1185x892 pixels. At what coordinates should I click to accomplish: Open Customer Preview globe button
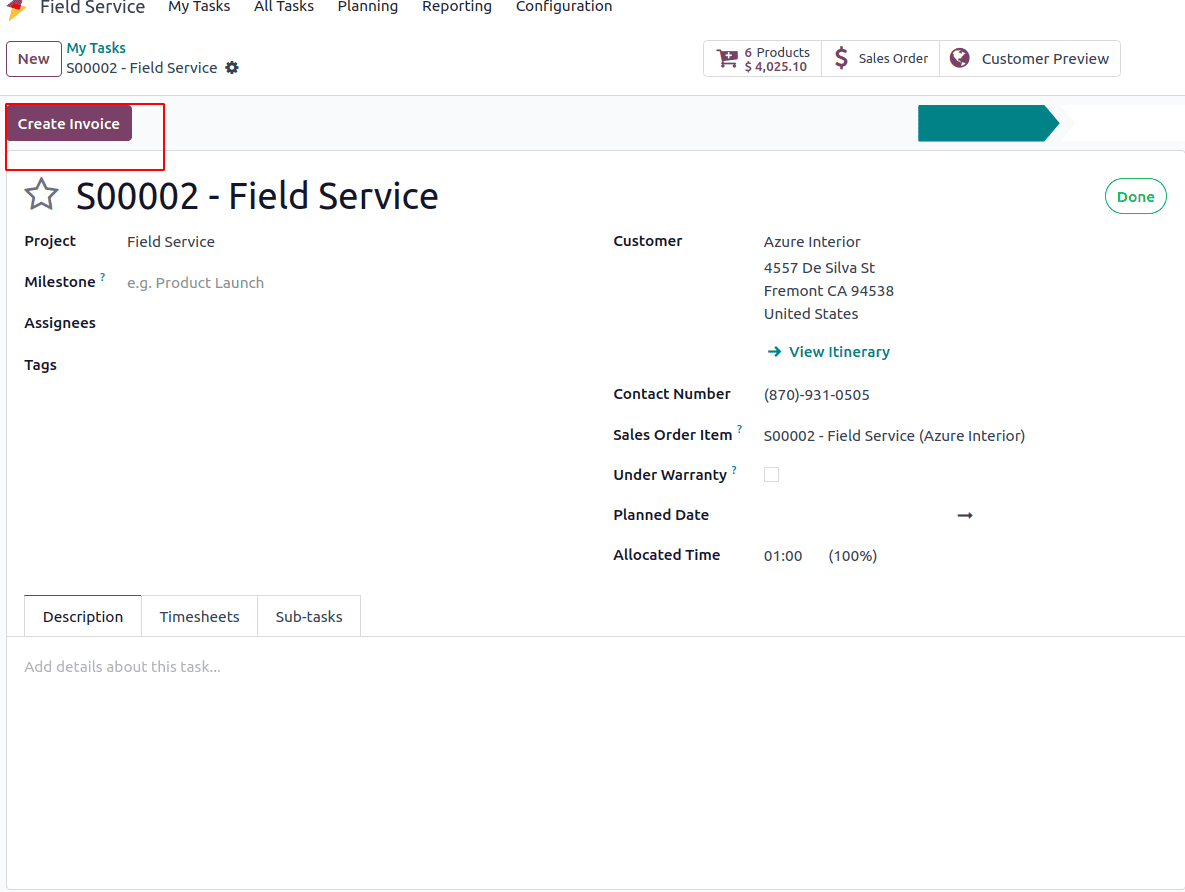pyautogui.click(x=1030, y=59)
